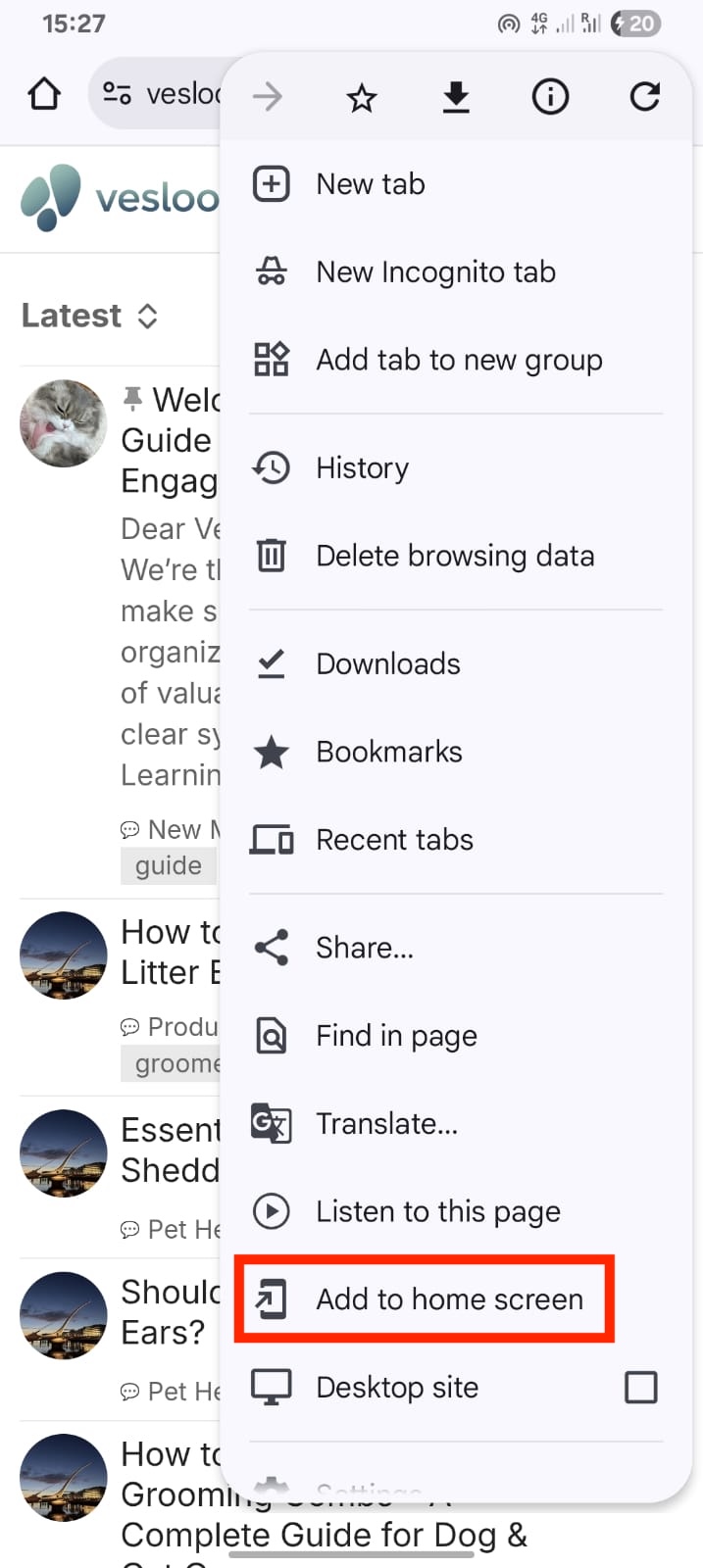Open the cat avatar thumbnail
Image resolution: width=703 pixels, height=1568 pixels.
coord(64,423)
